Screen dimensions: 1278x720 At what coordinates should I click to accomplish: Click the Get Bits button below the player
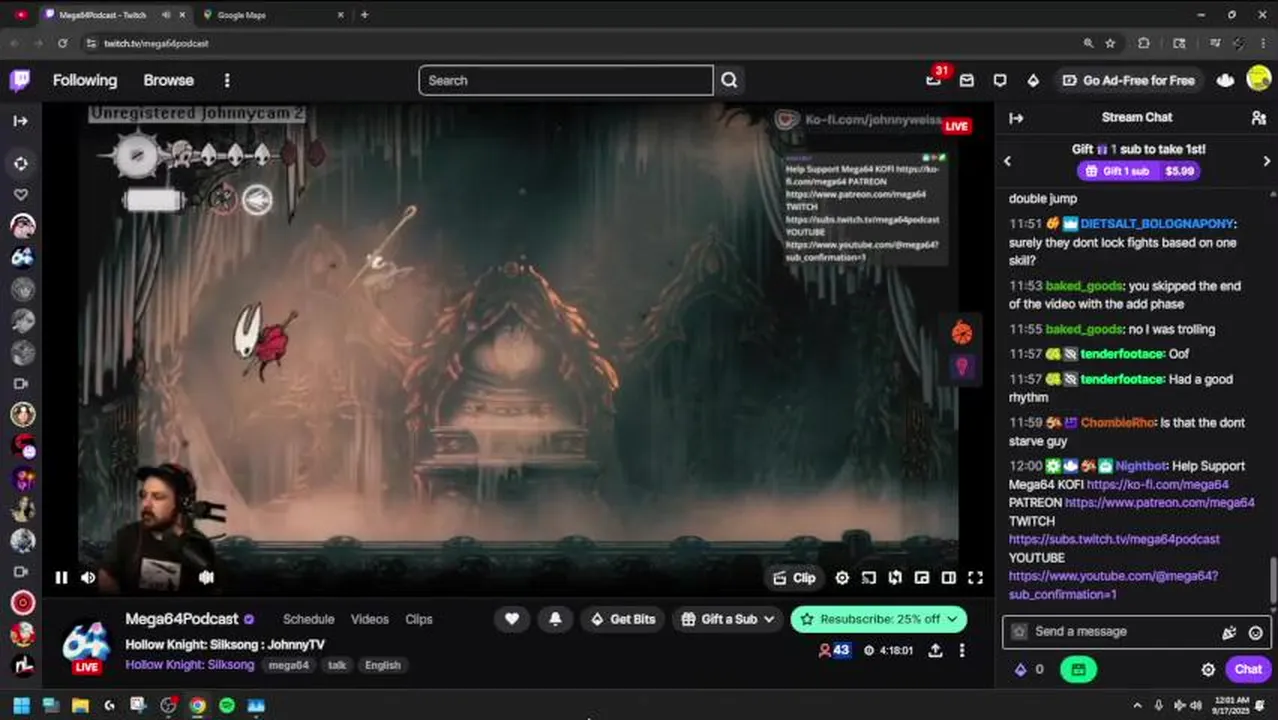coord(623,619)
